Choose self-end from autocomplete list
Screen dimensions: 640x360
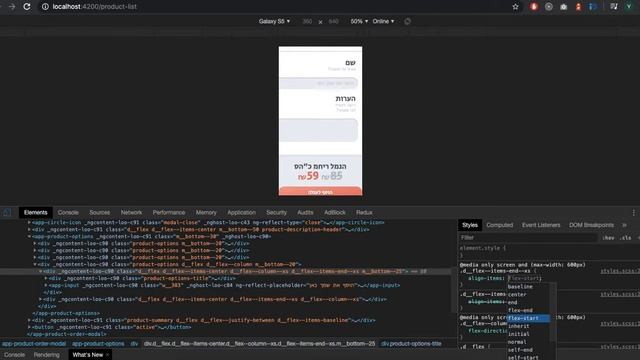[529, 350]
